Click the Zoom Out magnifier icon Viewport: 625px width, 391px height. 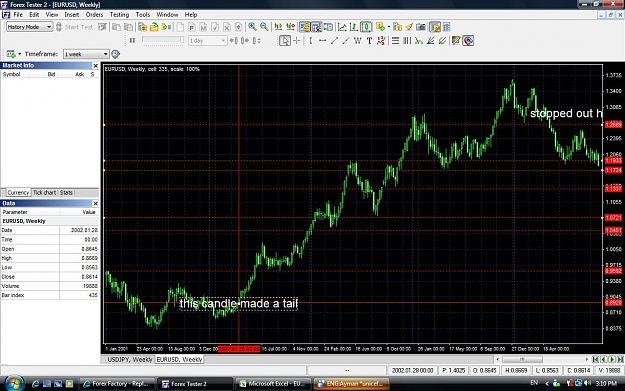pyautogui.click(x=264, y=27)
